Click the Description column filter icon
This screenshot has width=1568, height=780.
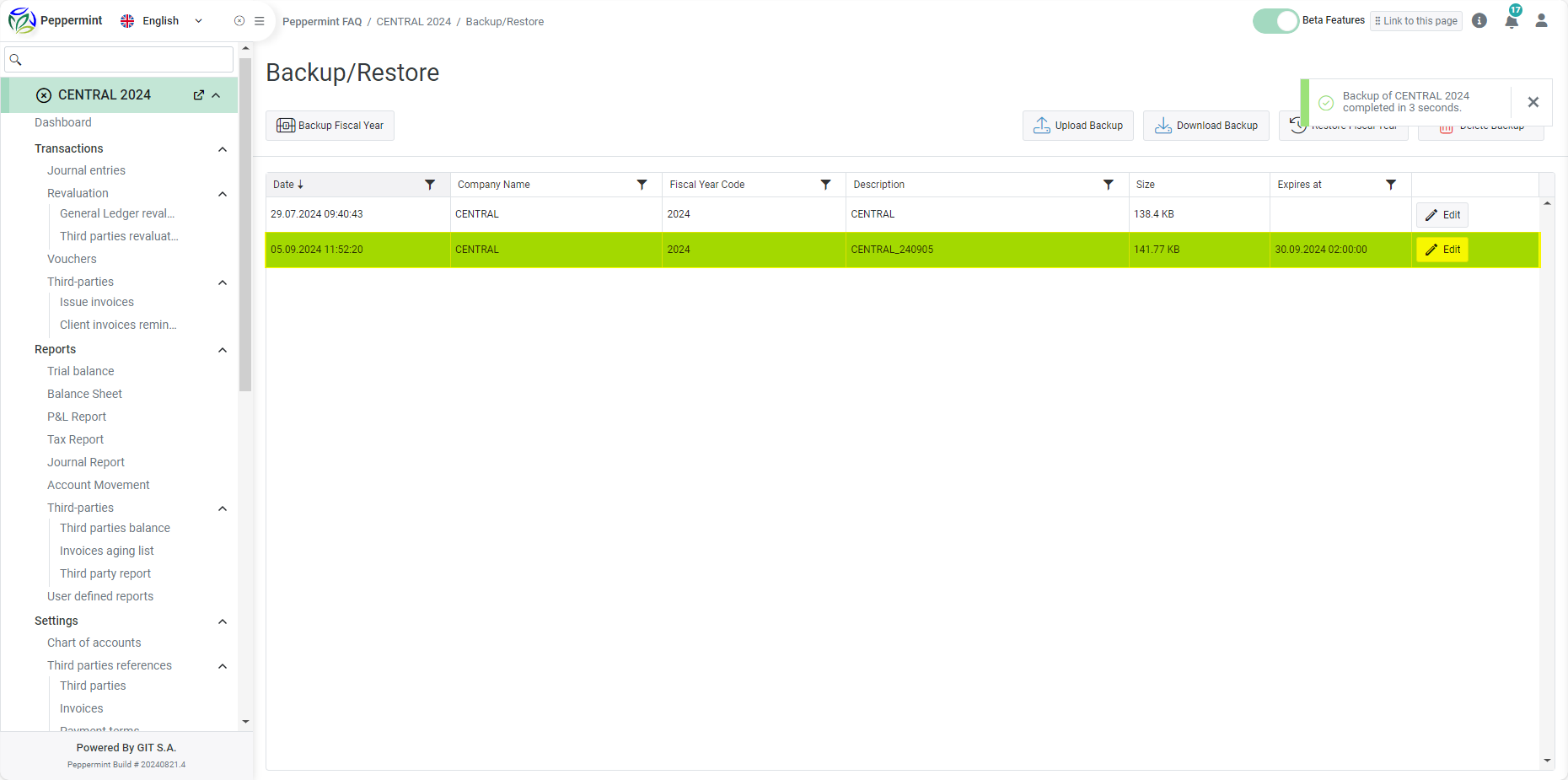(x=1109, y=185)
